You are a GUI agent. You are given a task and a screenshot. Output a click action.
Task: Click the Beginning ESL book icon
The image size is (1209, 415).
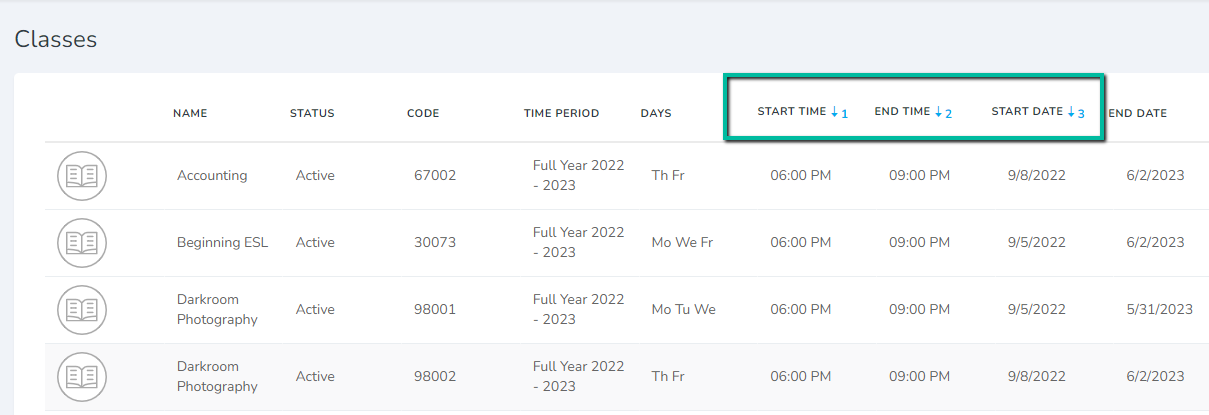(81, 243)
